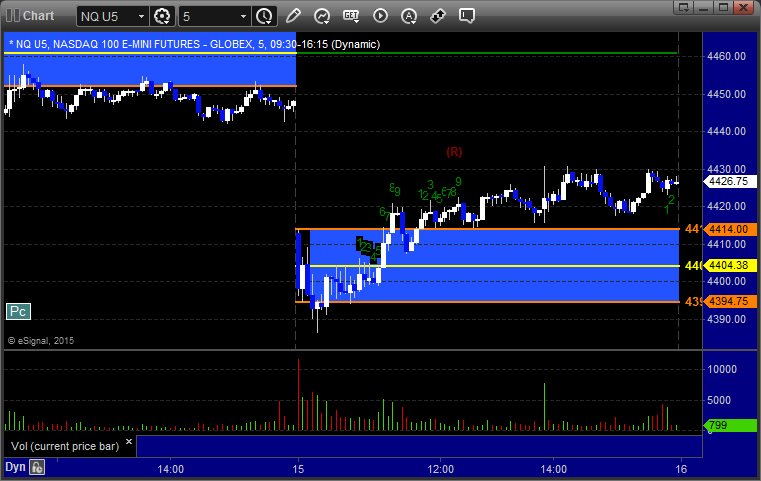Open the comment bubble icon
761x481 pixels.
point(467,16)
